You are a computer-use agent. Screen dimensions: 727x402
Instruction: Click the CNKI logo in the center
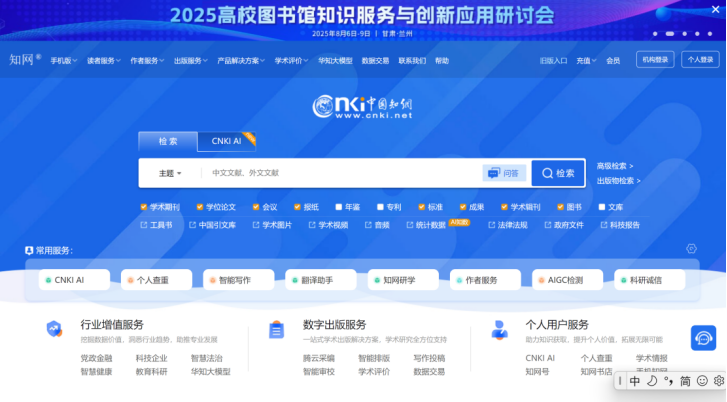(362, 107)
